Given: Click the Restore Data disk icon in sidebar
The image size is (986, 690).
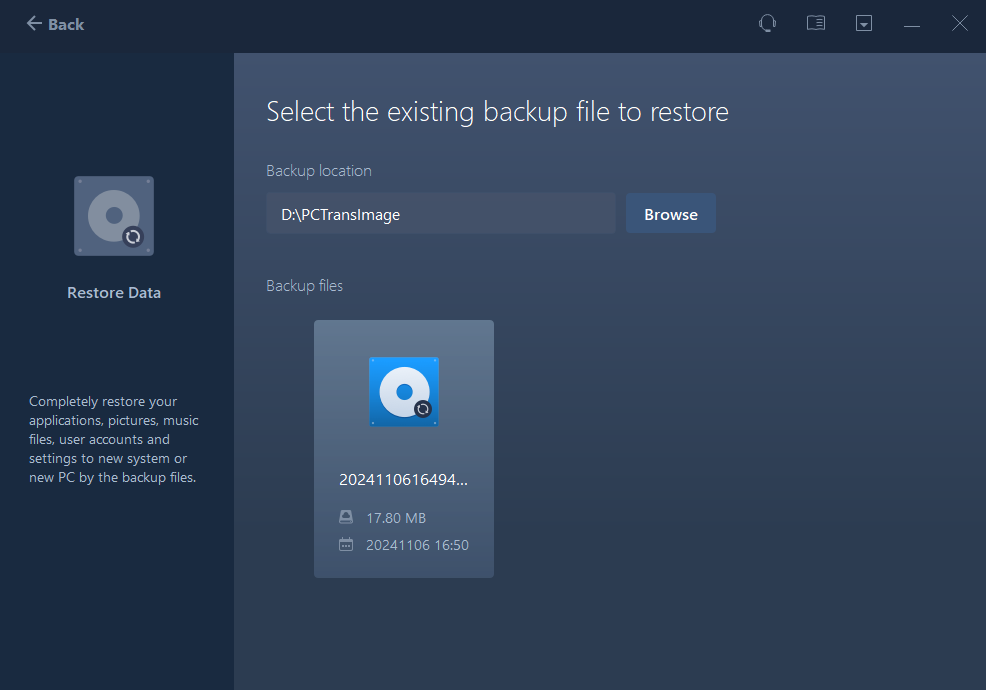Looking at the screenshot, I should (114, 216).
